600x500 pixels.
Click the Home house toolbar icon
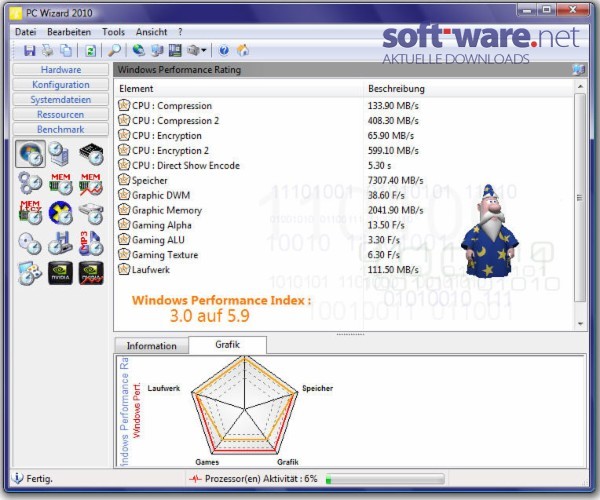pos(243,50)
